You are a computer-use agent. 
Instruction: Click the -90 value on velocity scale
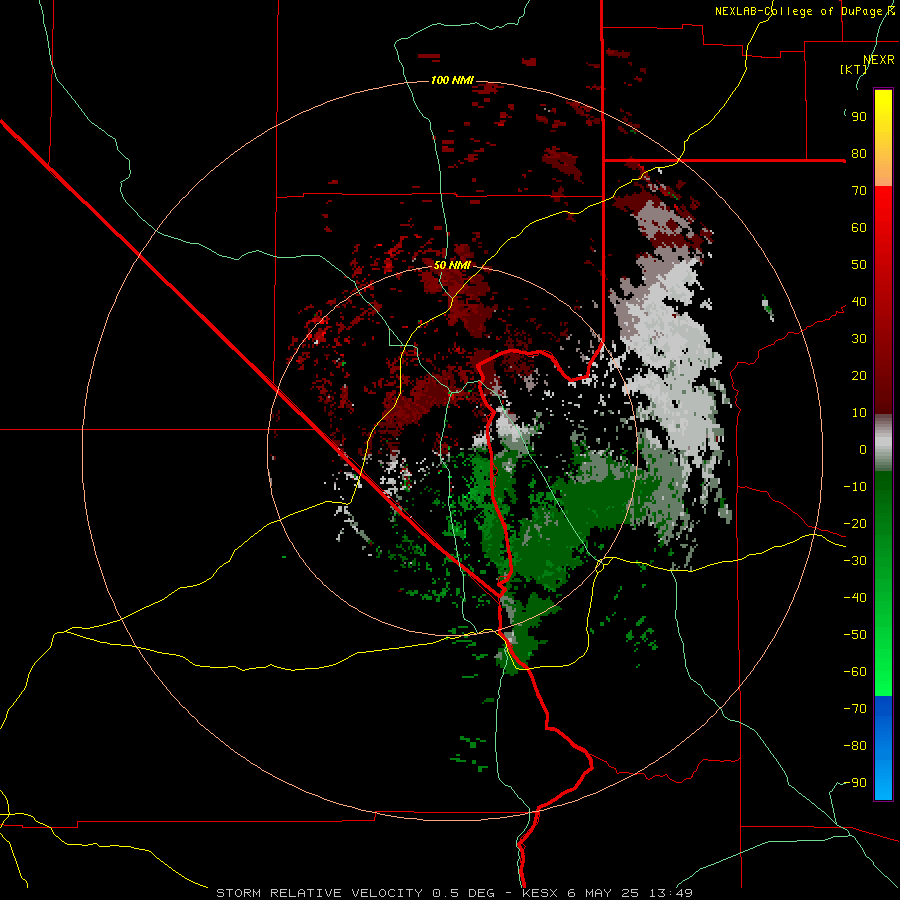tap(855, 783)
